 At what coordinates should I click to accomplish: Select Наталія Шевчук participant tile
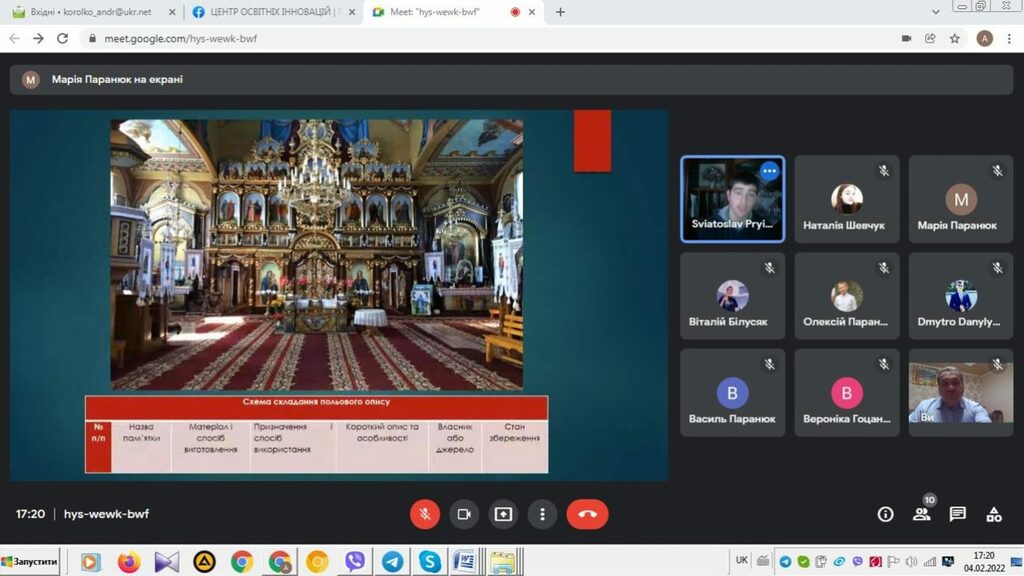point(846,200)
